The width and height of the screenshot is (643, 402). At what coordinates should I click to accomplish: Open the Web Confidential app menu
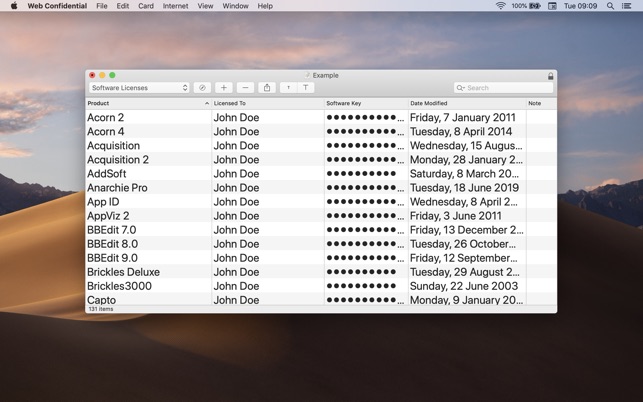pos(57,6)
